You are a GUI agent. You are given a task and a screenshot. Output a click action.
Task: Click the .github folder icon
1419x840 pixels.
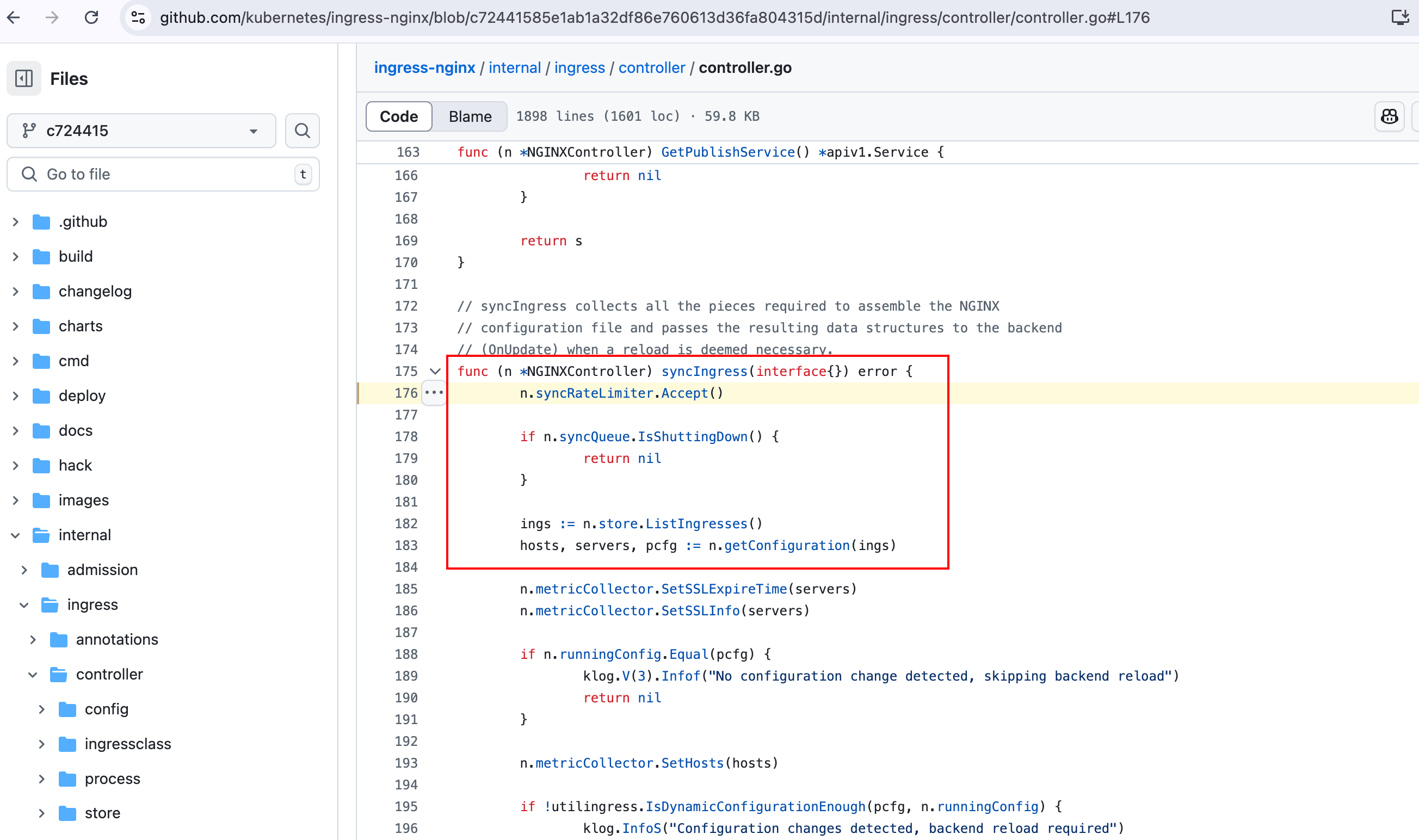(41, 222)
